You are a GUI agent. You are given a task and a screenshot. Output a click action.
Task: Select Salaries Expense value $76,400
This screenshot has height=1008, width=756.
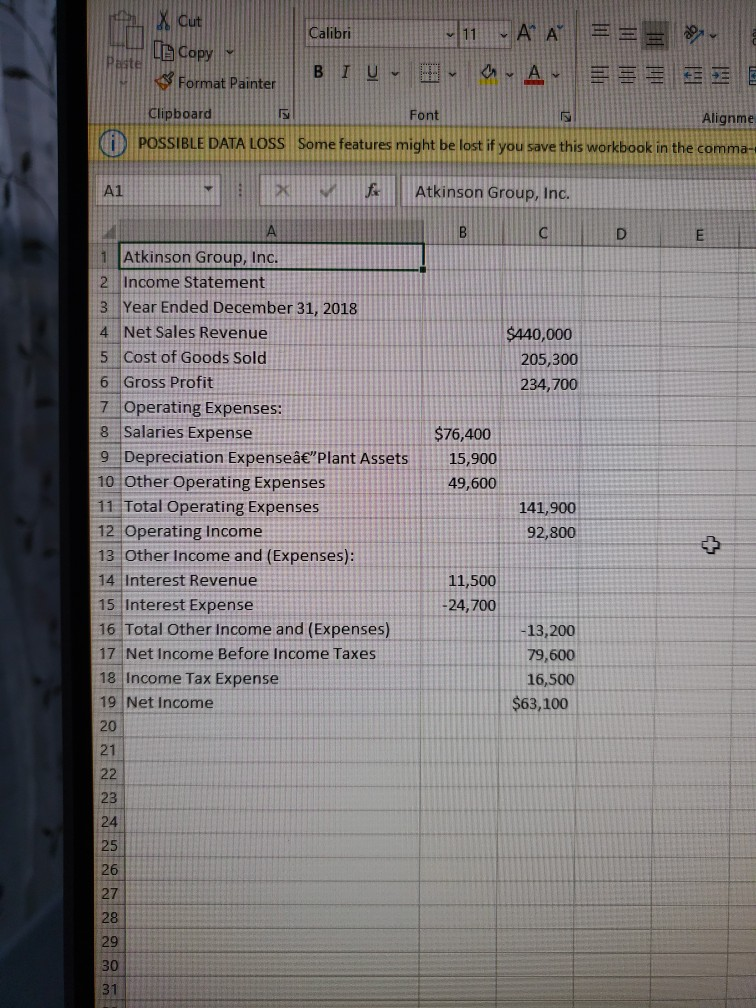click(461, 433)
